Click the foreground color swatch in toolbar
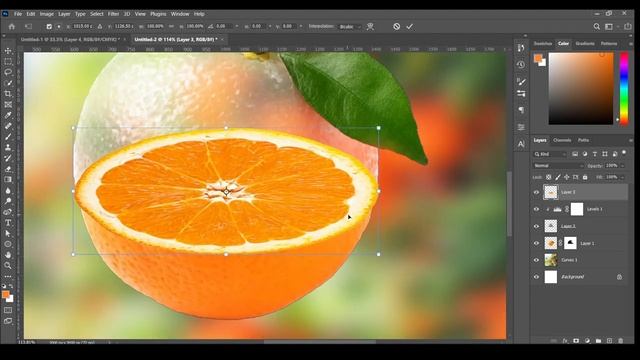640x360 pixels. (5, 294)
